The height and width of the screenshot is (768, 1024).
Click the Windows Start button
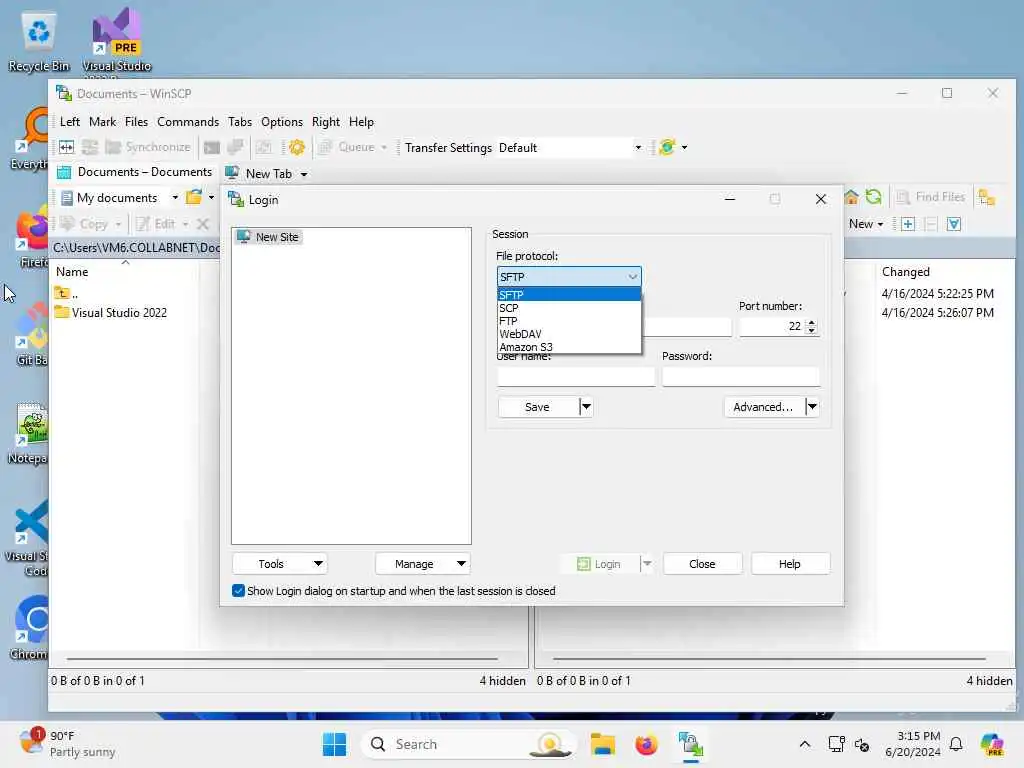334,744
